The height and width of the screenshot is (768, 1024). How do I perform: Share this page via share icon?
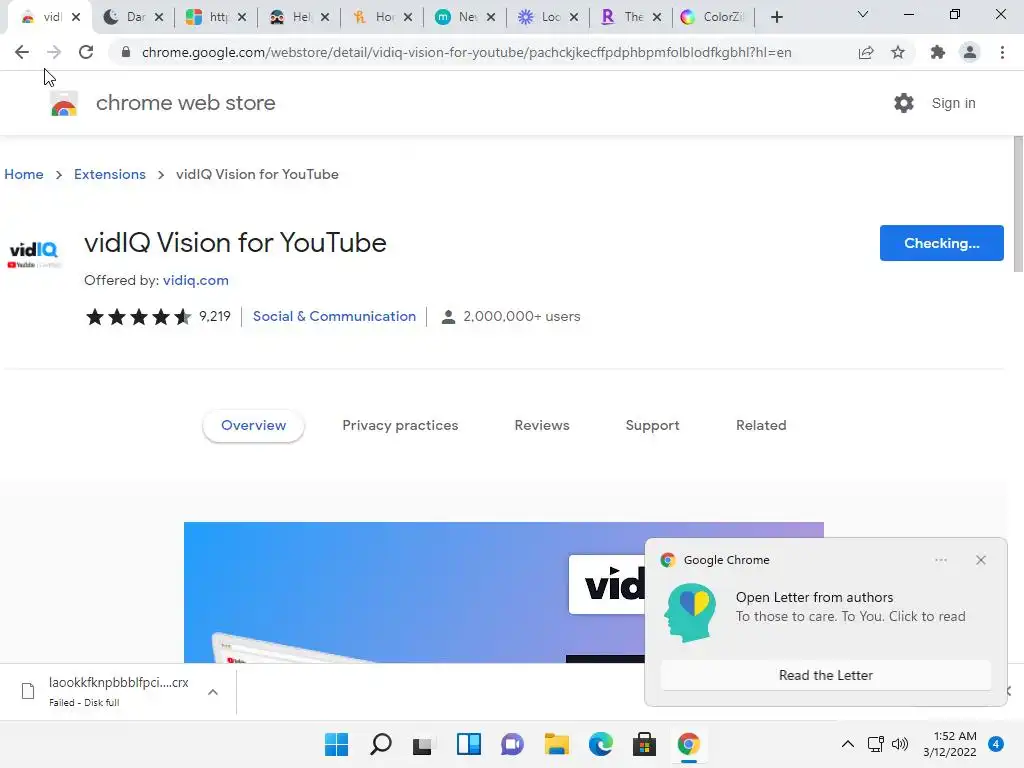(x=866, y=52)
